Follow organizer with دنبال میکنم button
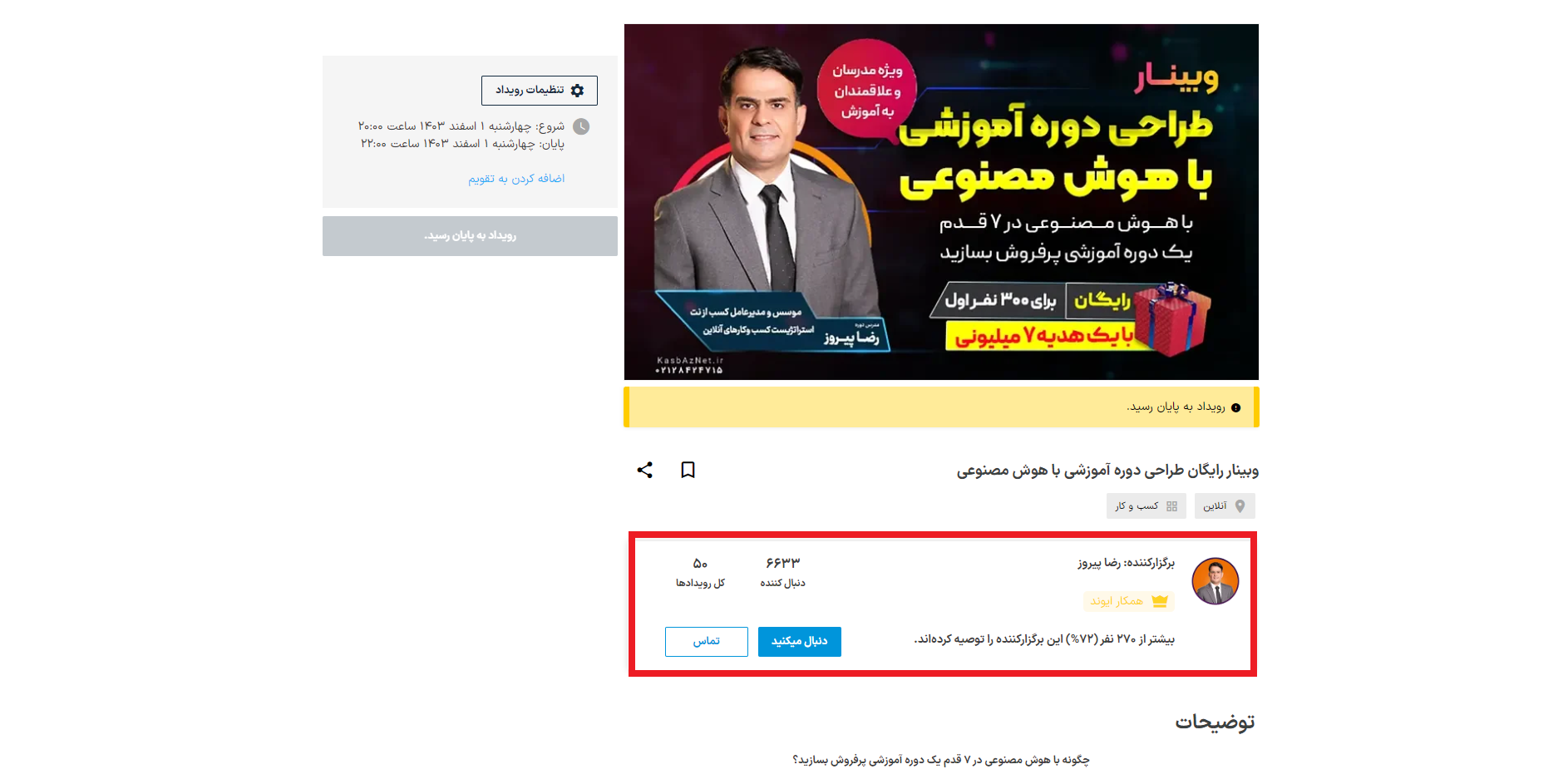Image resolution: width=1568 pixels, height=779 pixels. click(x=800, y=642)
